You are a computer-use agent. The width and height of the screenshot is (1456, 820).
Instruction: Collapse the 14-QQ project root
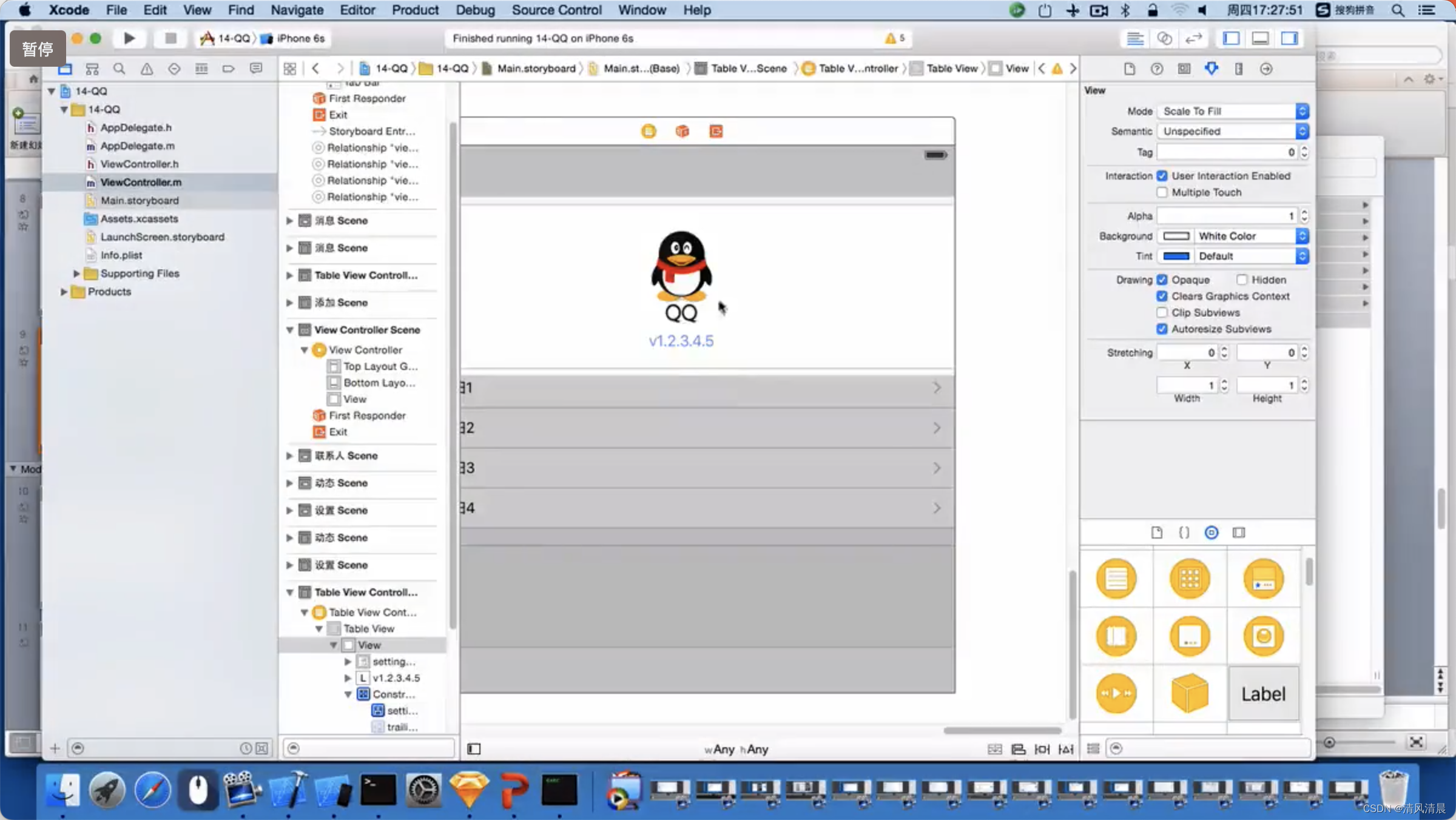pyautogui.click(x=52, y=91)
